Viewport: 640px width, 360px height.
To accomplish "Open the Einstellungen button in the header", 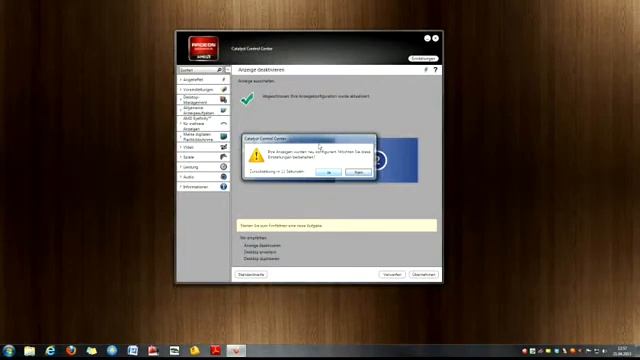I will pyautogui.click(x=423, y=59).
